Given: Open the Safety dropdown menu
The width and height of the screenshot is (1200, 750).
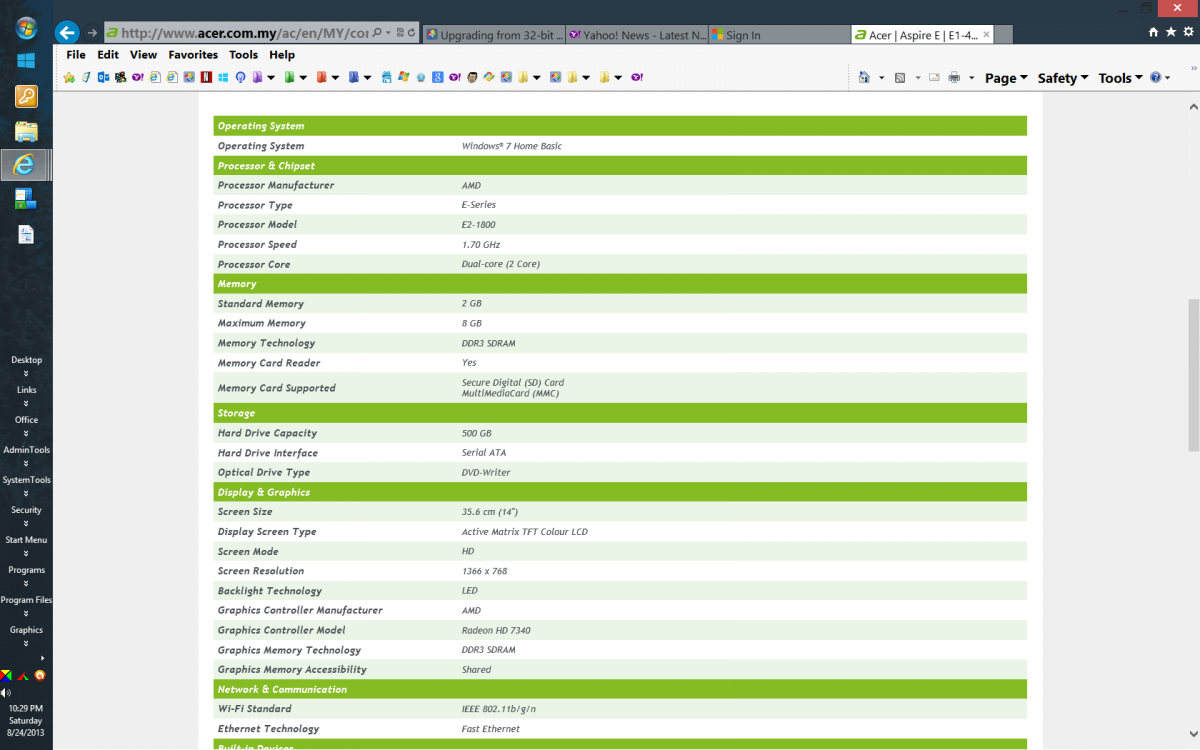Looking at the screenshot, I should point(1063,78).
